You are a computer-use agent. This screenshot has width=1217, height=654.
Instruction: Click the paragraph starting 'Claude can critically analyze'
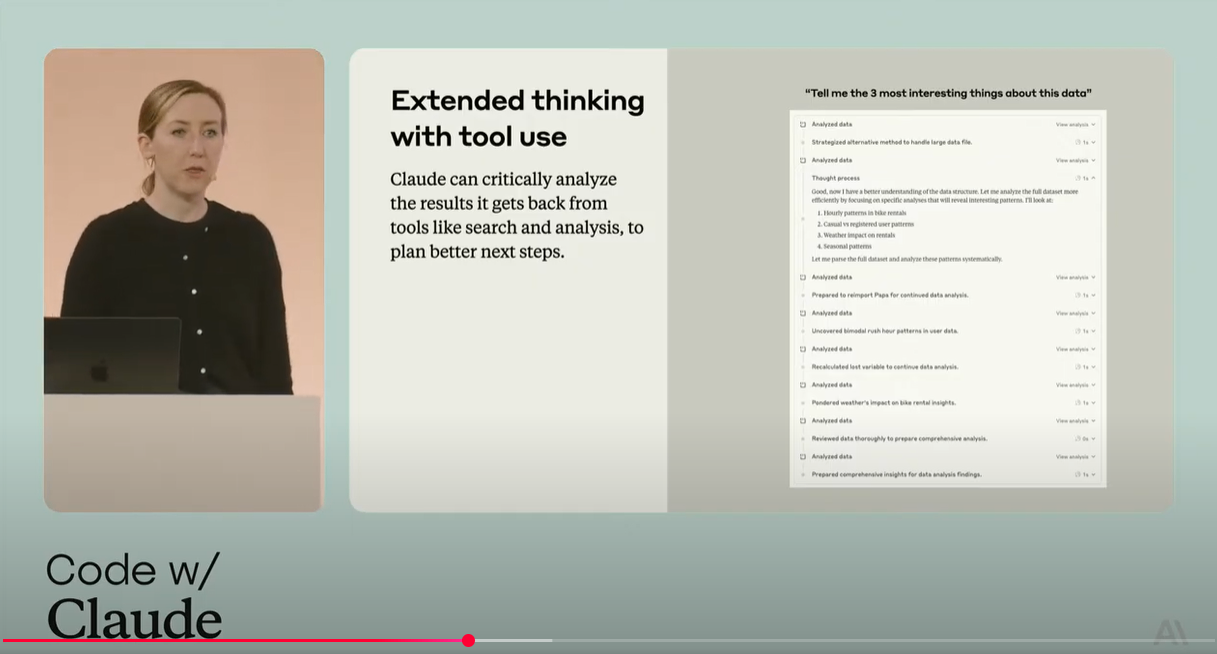(516, 215)
